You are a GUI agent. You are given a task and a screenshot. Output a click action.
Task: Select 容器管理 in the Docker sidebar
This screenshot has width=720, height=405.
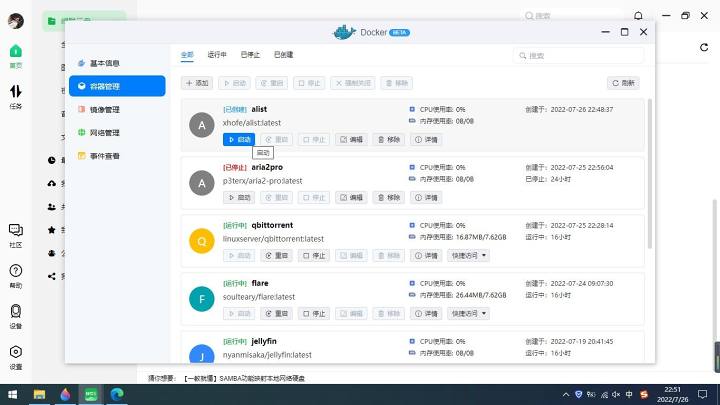[x=117, y=86]
